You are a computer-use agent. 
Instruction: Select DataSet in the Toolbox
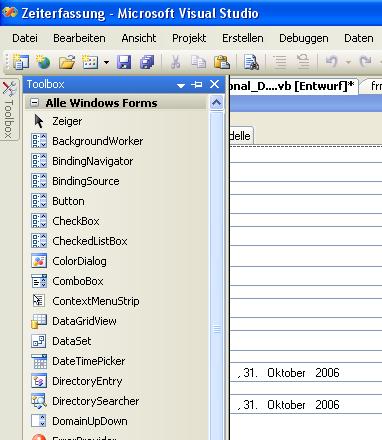pos(116,341)
